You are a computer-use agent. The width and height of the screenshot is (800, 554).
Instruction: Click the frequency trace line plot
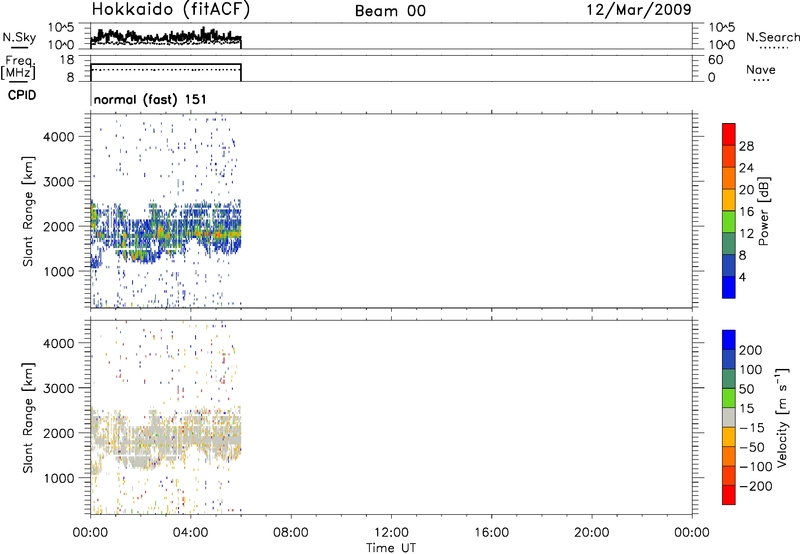coord(166,71)
